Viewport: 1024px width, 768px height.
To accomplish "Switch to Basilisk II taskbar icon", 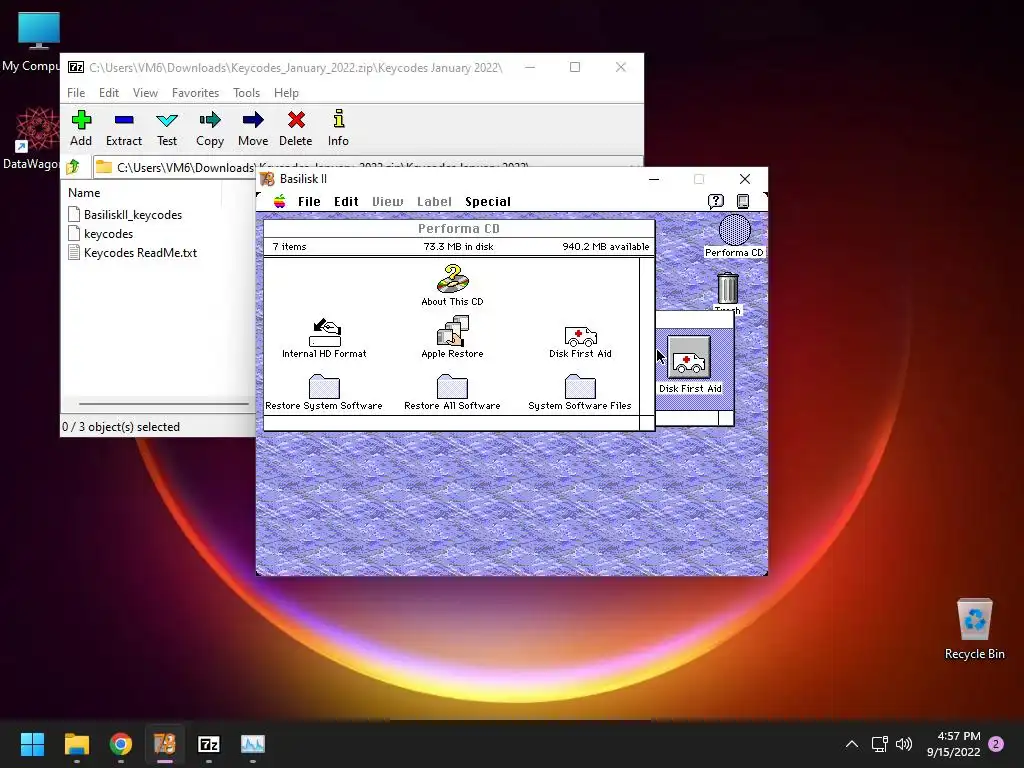I will tap(165, 744).
